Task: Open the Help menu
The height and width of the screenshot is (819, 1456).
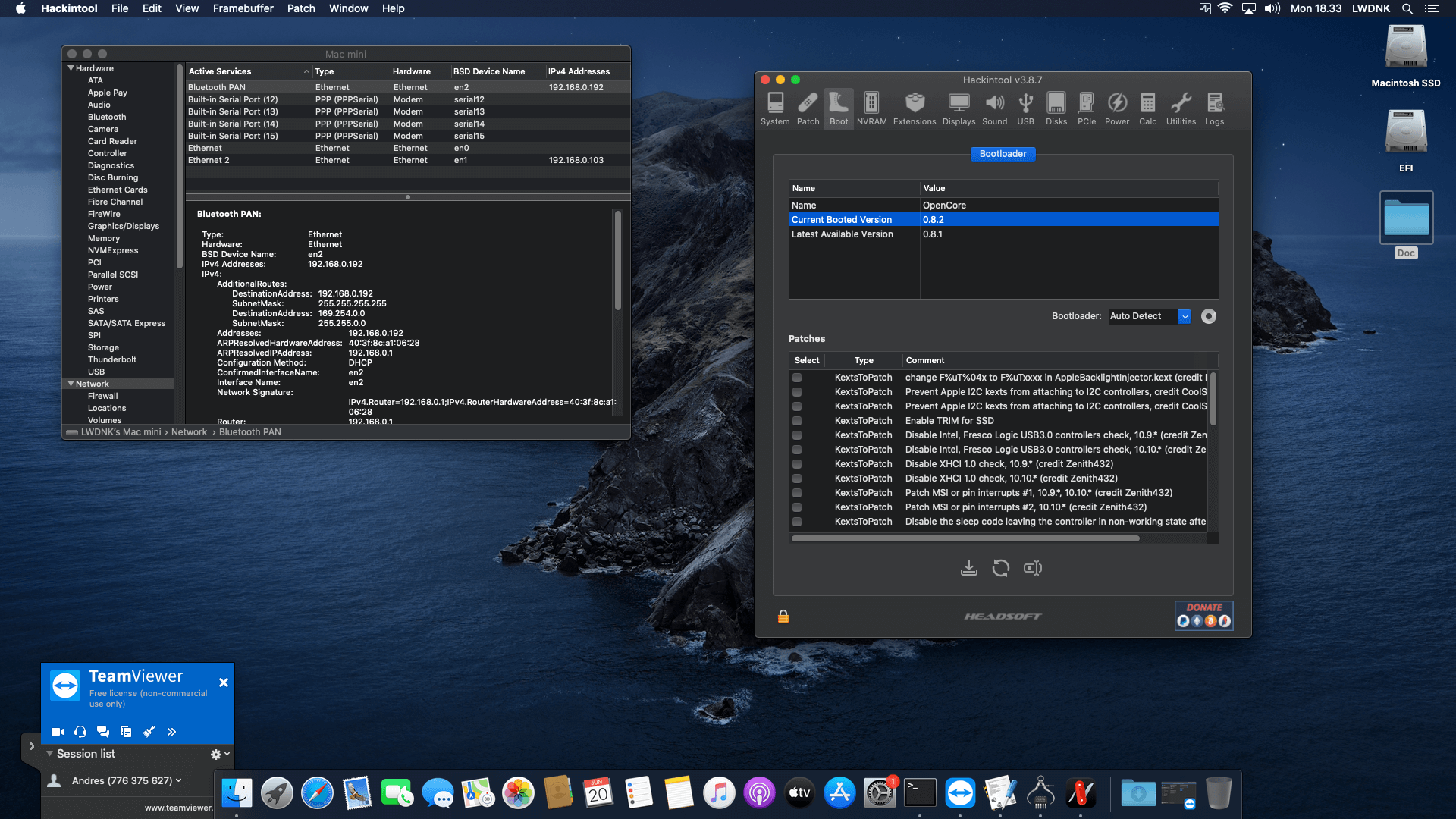Action: (x=393, y=8)
